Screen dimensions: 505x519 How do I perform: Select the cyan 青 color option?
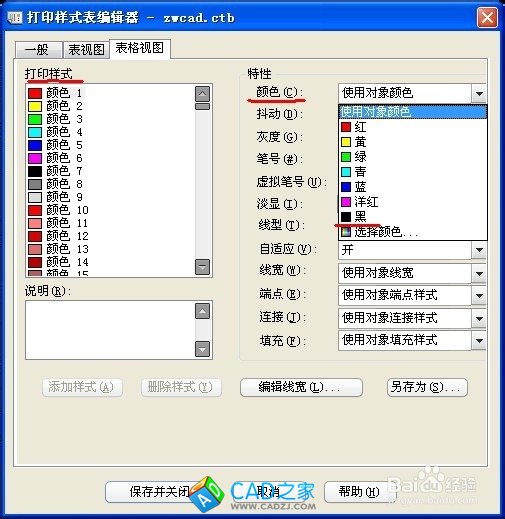point(413,172)
